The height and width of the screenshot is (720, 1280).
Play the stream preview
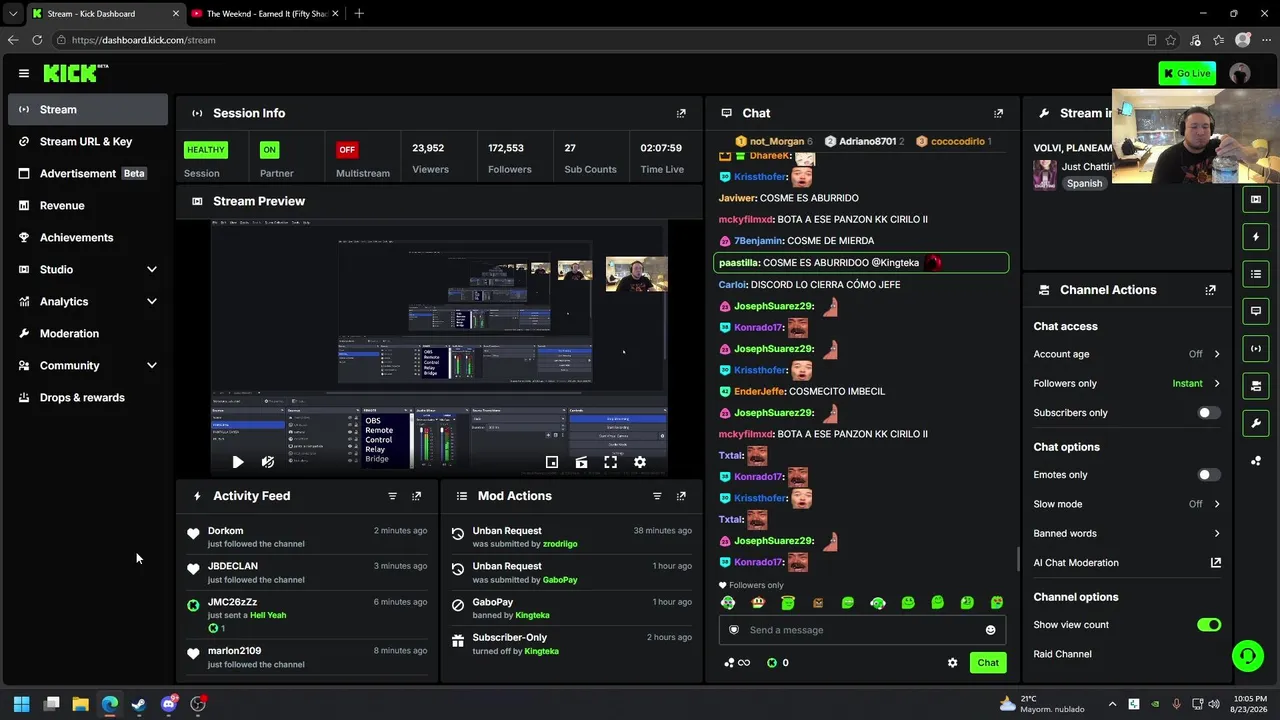[x=237, y=462]
